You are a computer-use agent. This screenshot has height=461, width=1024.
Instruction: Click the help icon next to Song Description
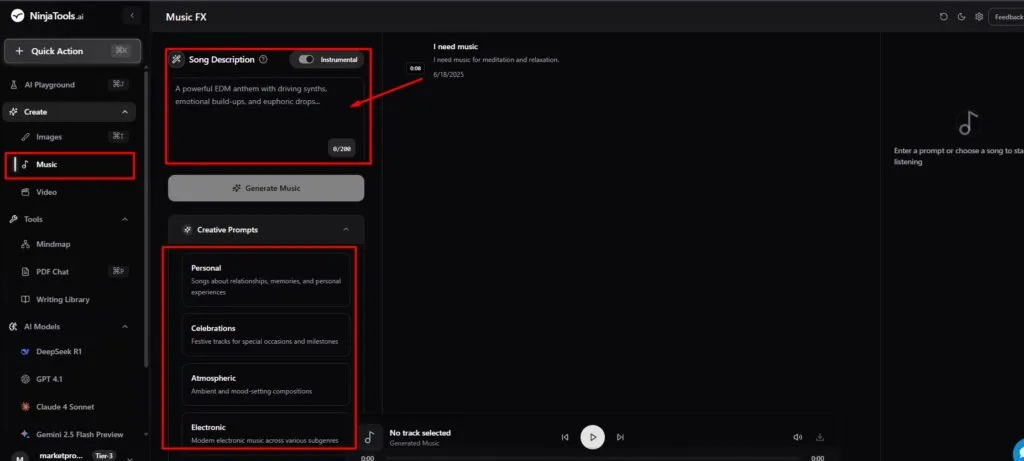263,59
